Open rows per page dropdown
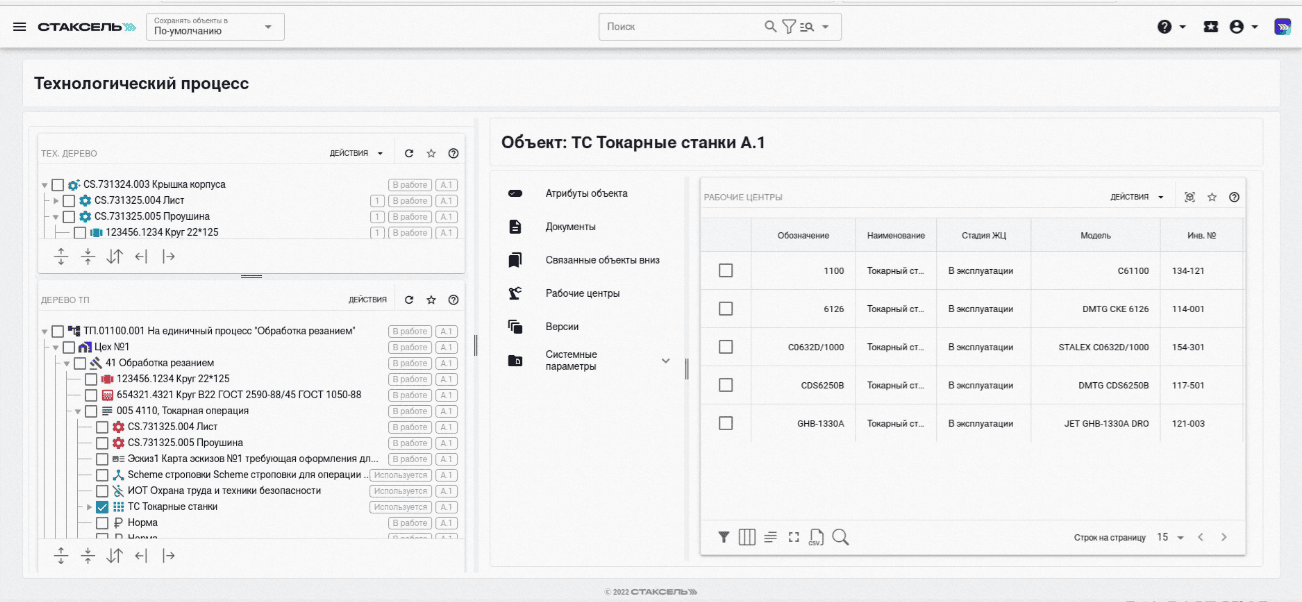 point(1170,537)
